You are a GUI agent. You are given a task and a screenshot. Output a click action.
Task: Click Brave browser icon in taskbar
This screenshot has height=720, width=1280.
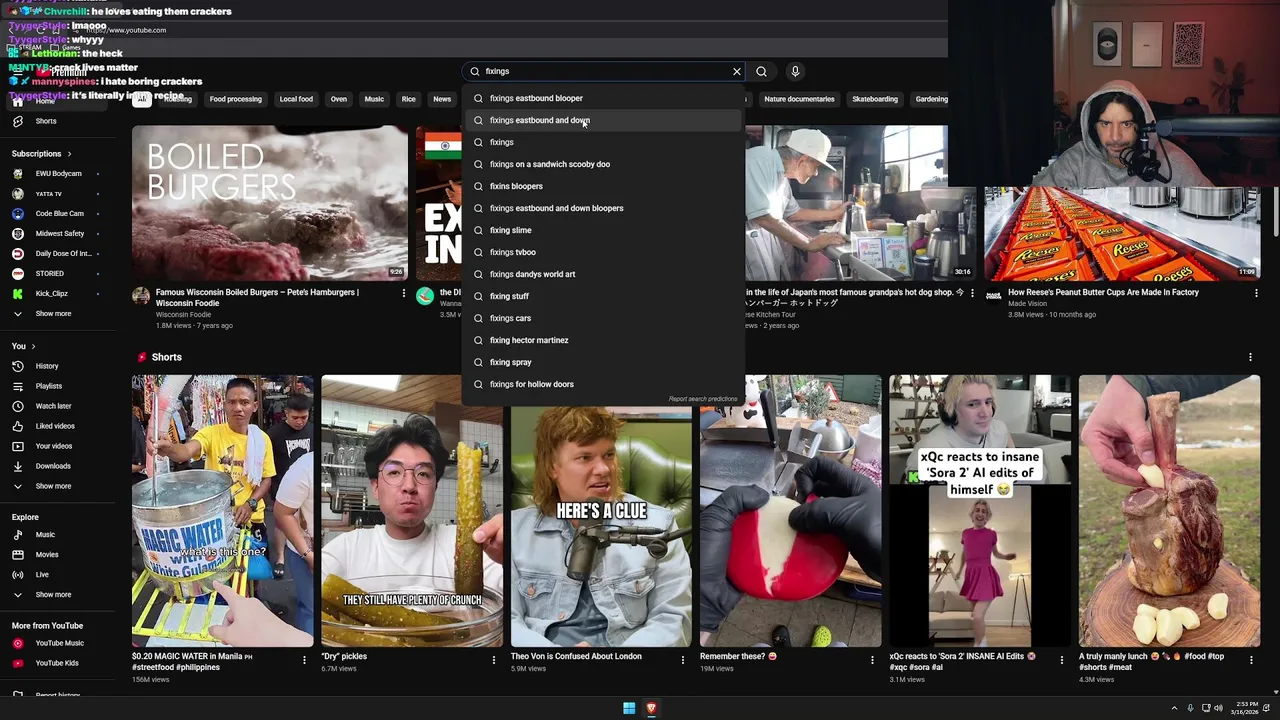pyautogui.click(x=651, y=708)
